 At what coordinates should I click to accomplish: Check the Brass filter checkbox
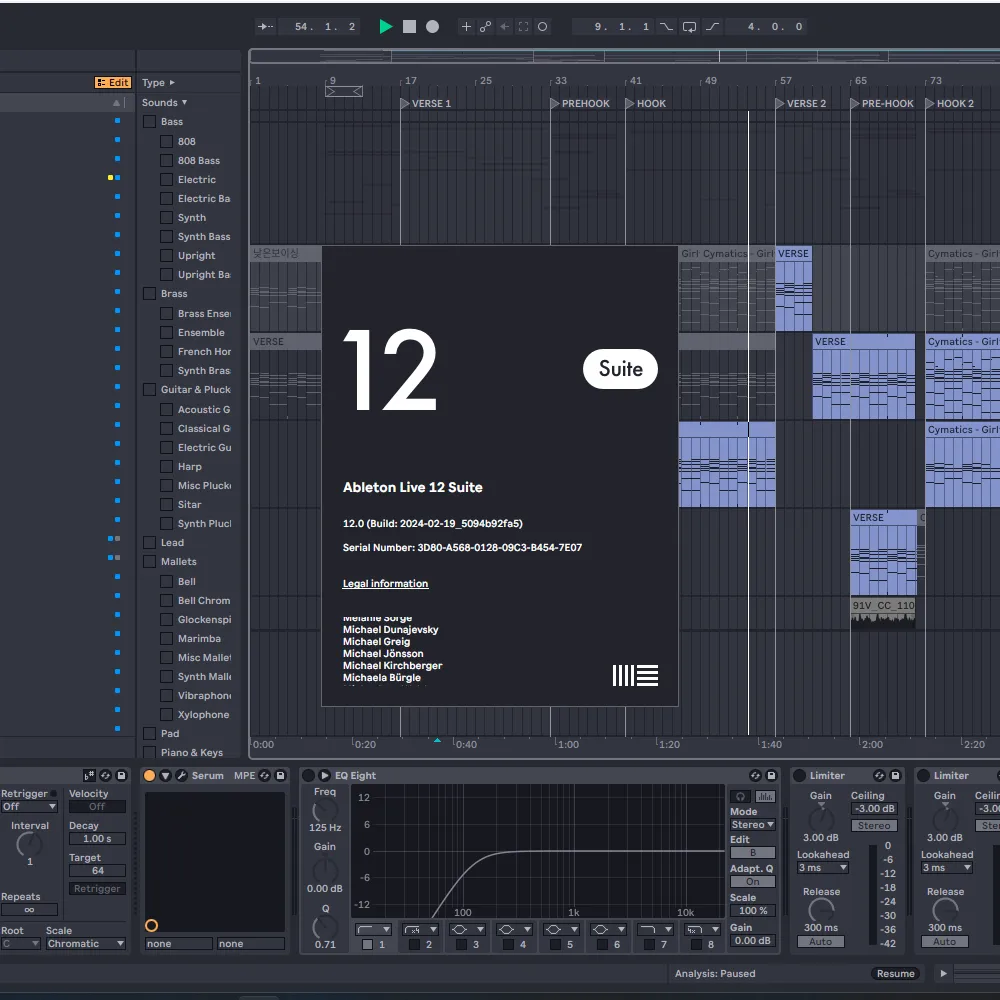pos(150,293)
